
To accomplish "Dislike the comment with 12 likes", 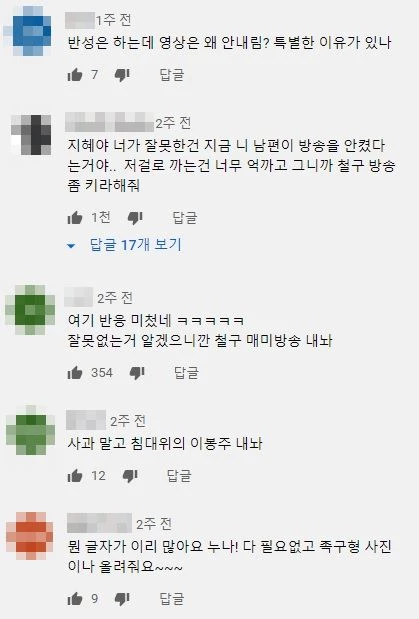I will (130, 476).
